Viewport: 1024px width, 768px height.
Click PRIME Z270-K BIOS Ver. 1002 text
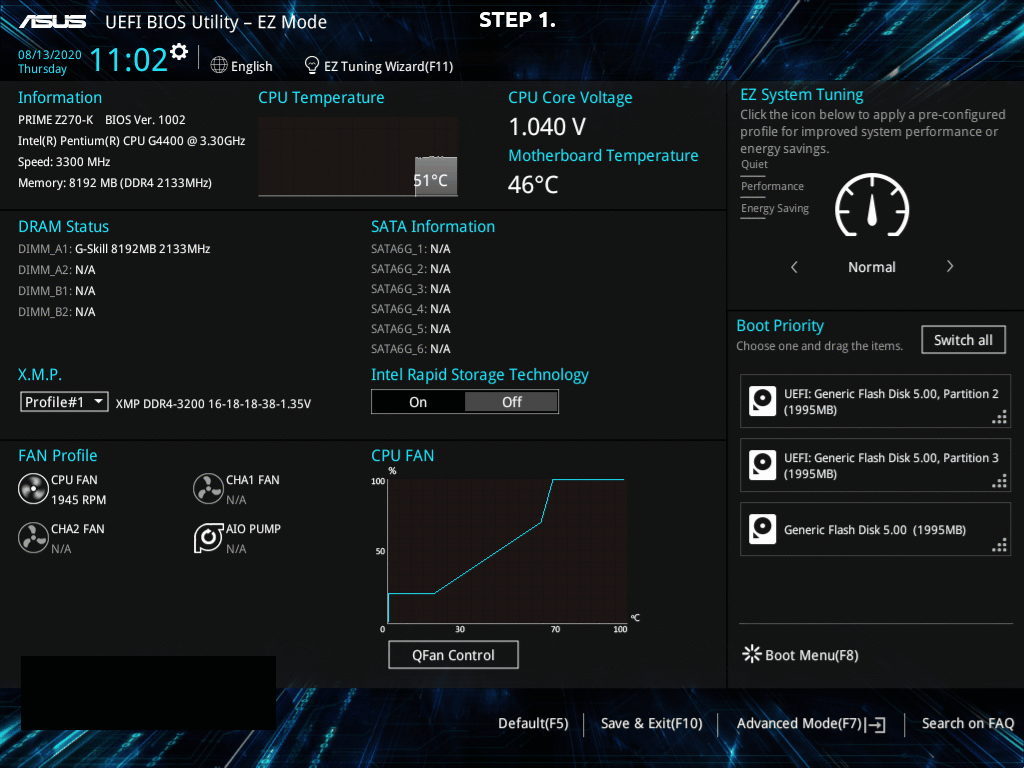(101, 120)
